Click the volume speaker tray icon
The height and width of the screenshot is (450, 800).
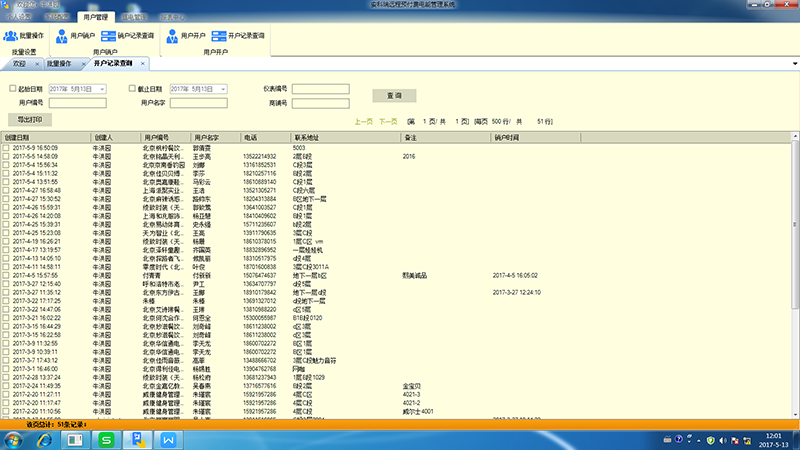pos(722,440)
